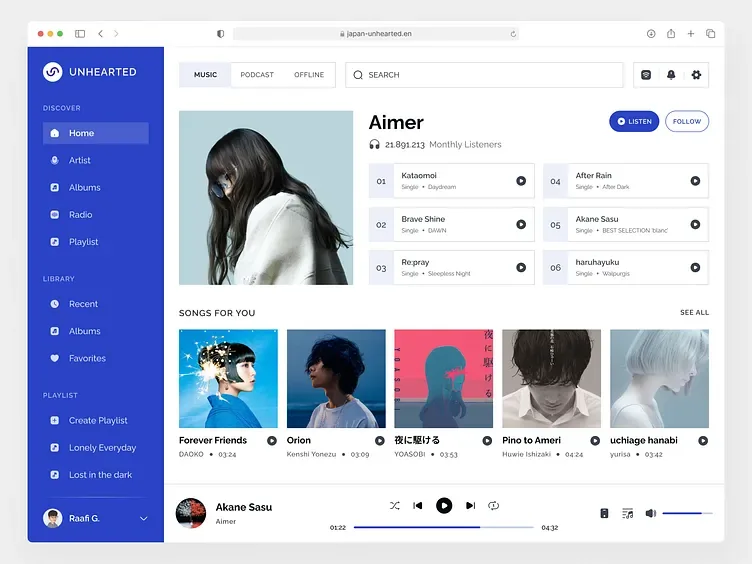
Task: Click the privacy shield icon
Action: 220,34
